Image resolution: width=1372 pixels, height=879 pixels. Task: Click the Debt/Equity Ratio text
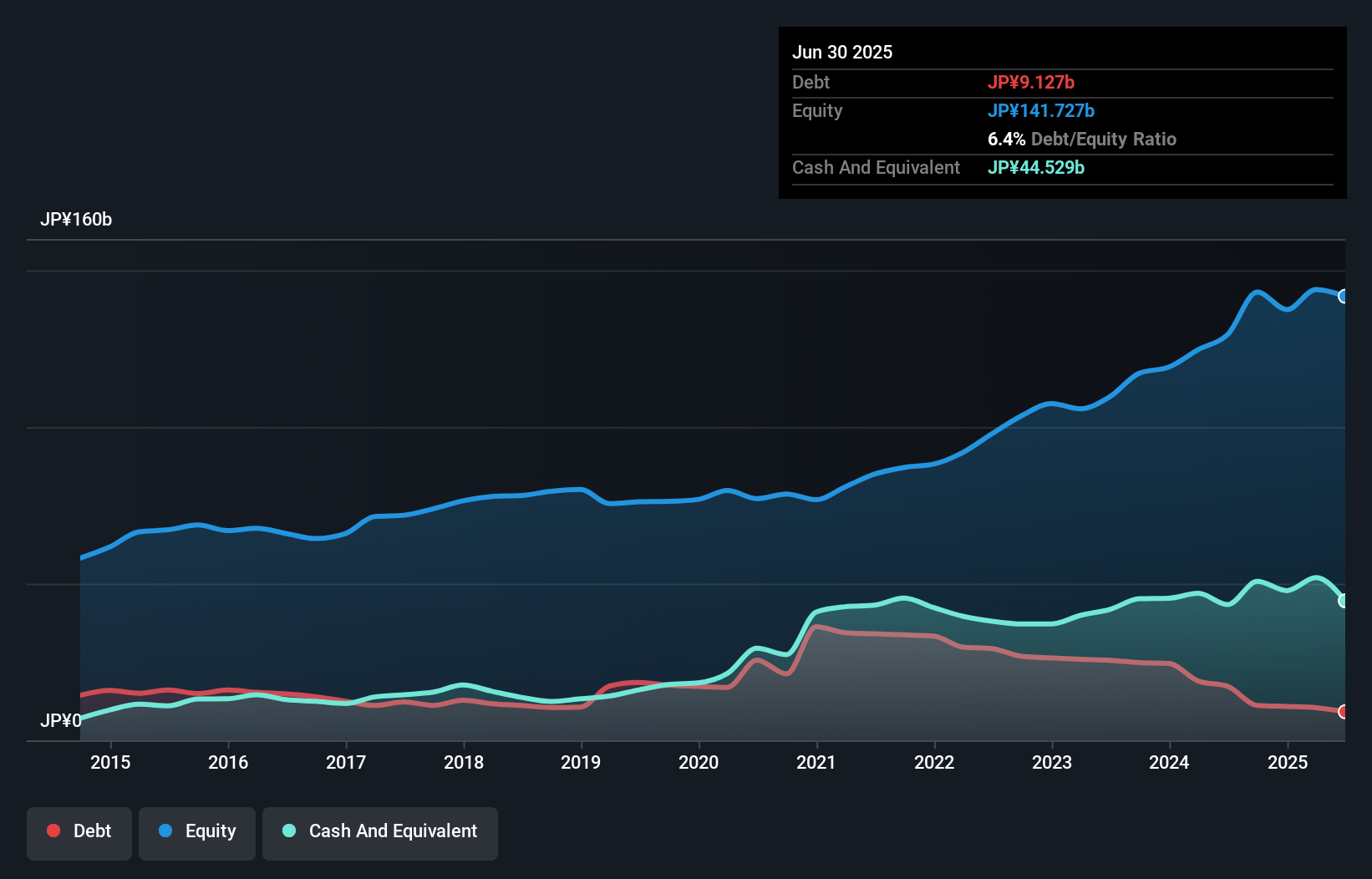(x=1103, y=140)
